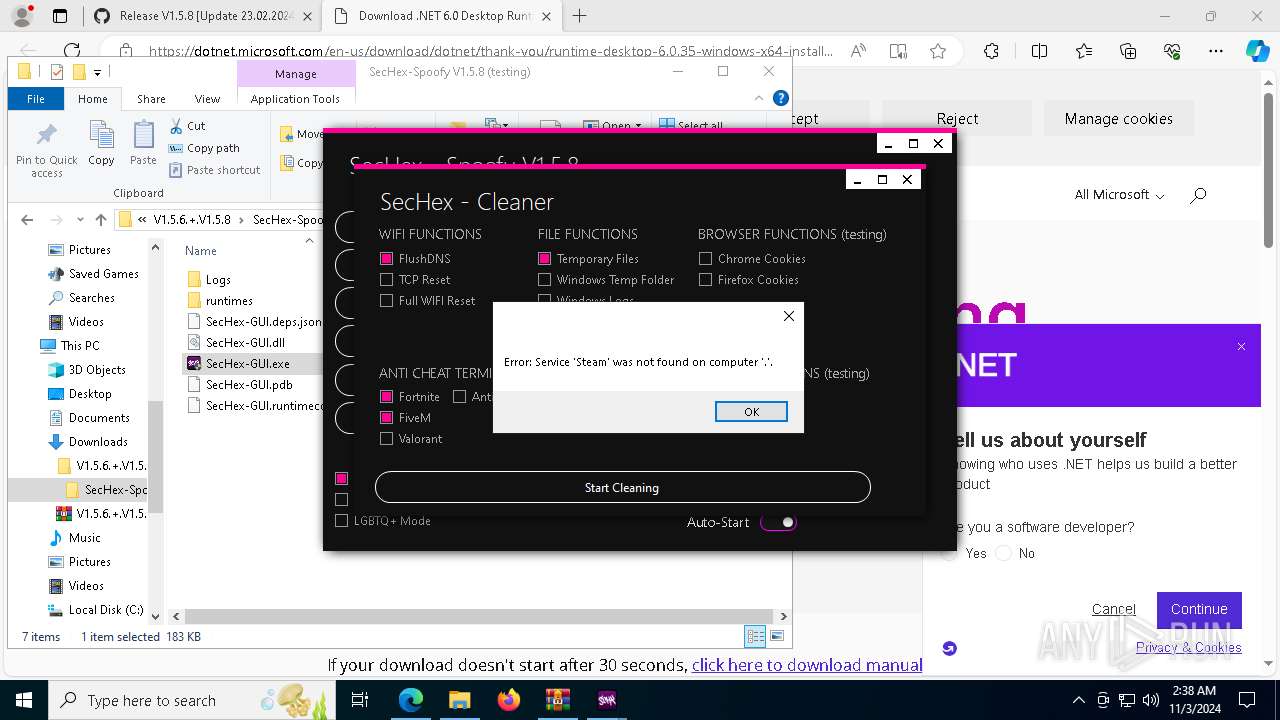Enable the Windows Temp Folder checkbox
Viewport: 1280px width, 720px height.
(545, 280)
